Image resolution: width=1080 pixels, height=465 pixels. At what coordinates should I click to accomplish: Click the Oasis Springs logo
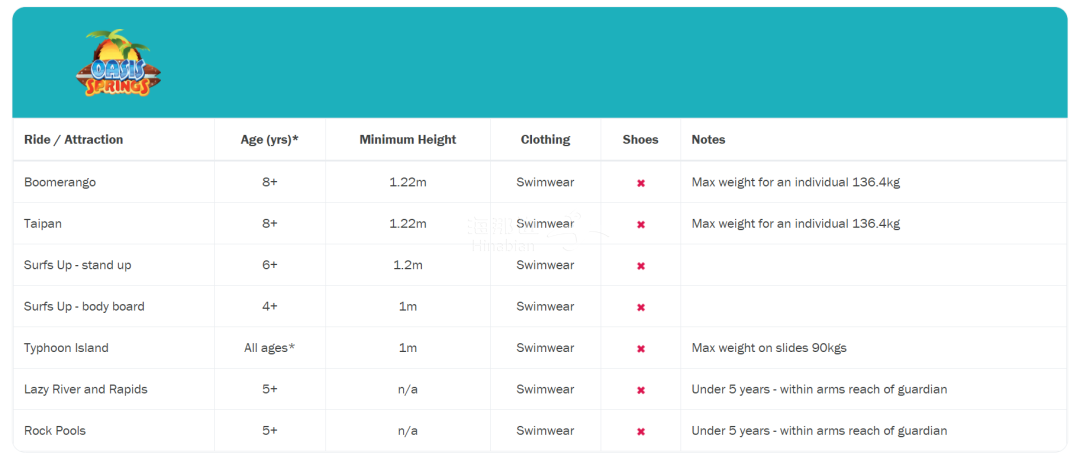[118, 63]
